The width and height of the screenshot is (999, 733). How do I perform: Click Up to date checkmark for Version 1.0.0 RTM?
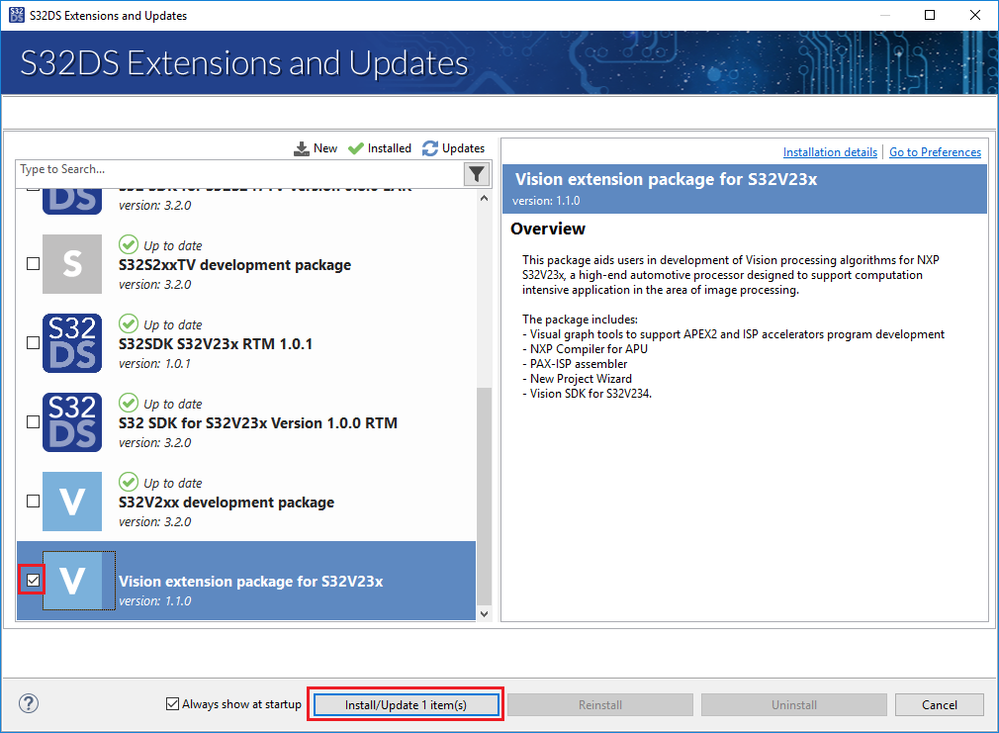point(128,403)
